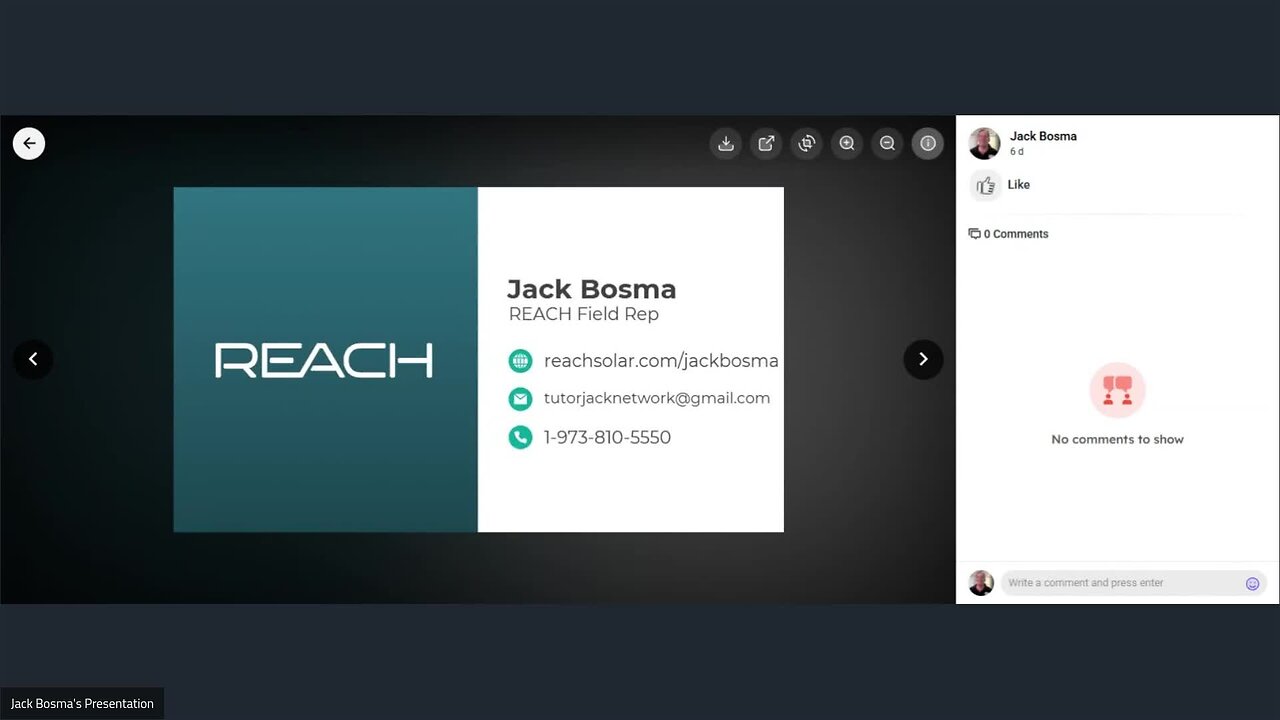
Task: Click the reachsolar.com/jackbosma text
Action: point(661,361)
